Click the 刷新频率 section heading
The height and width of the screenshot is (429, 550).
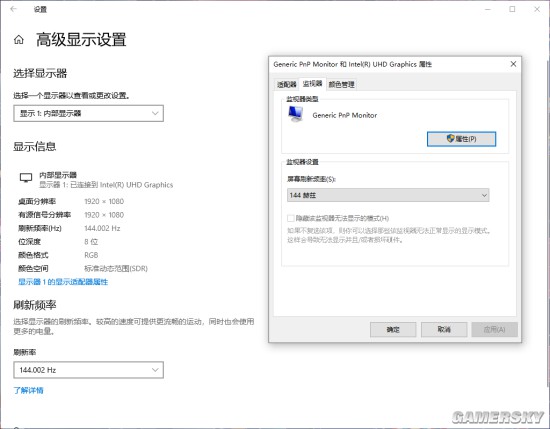(35, 305)
